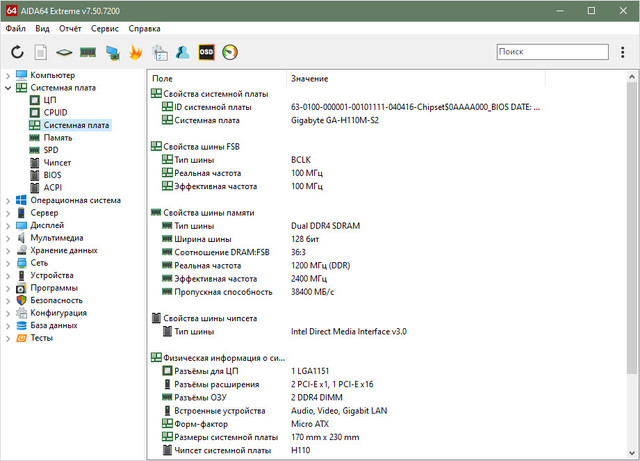Expand the Компьютер tree node
The height and width of the screenshot is (461, 640).
click(8, 76)
